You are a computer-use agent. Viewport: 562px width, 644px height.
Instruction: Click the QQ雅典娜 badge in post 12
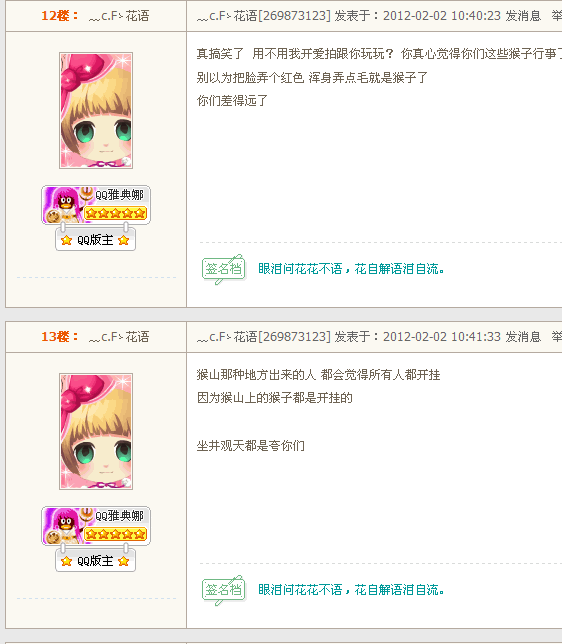pos(96,205)
